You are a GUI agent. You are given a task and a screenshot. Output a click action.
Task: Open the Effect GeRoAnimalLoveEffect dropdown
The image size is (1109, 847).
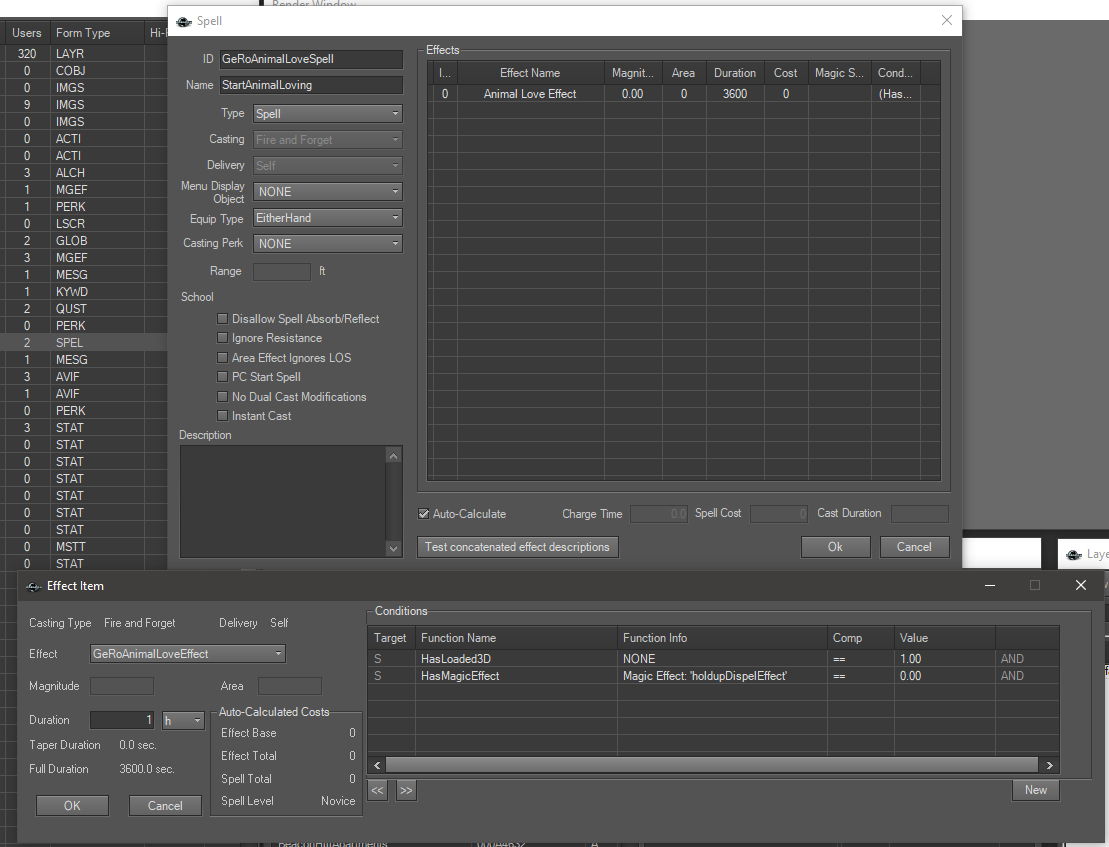click(187, 654)
